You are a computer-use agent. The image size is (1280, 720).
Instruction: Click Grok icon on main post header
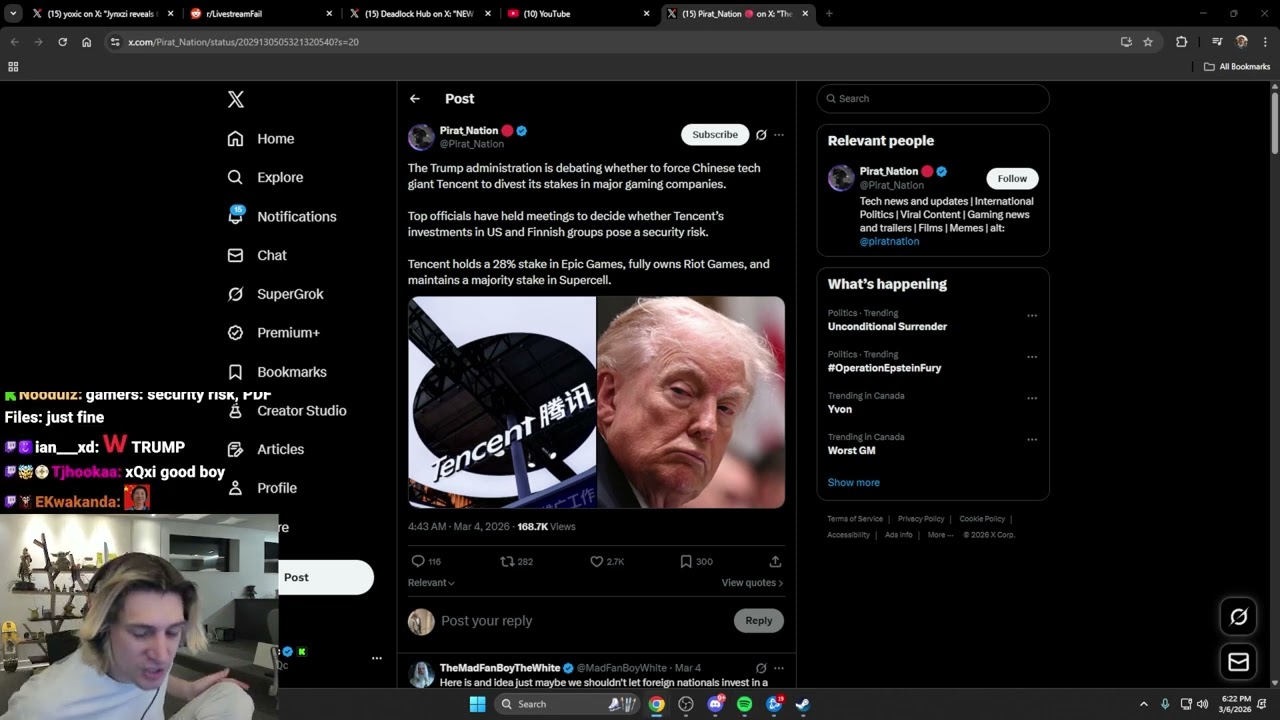point(761,135)
